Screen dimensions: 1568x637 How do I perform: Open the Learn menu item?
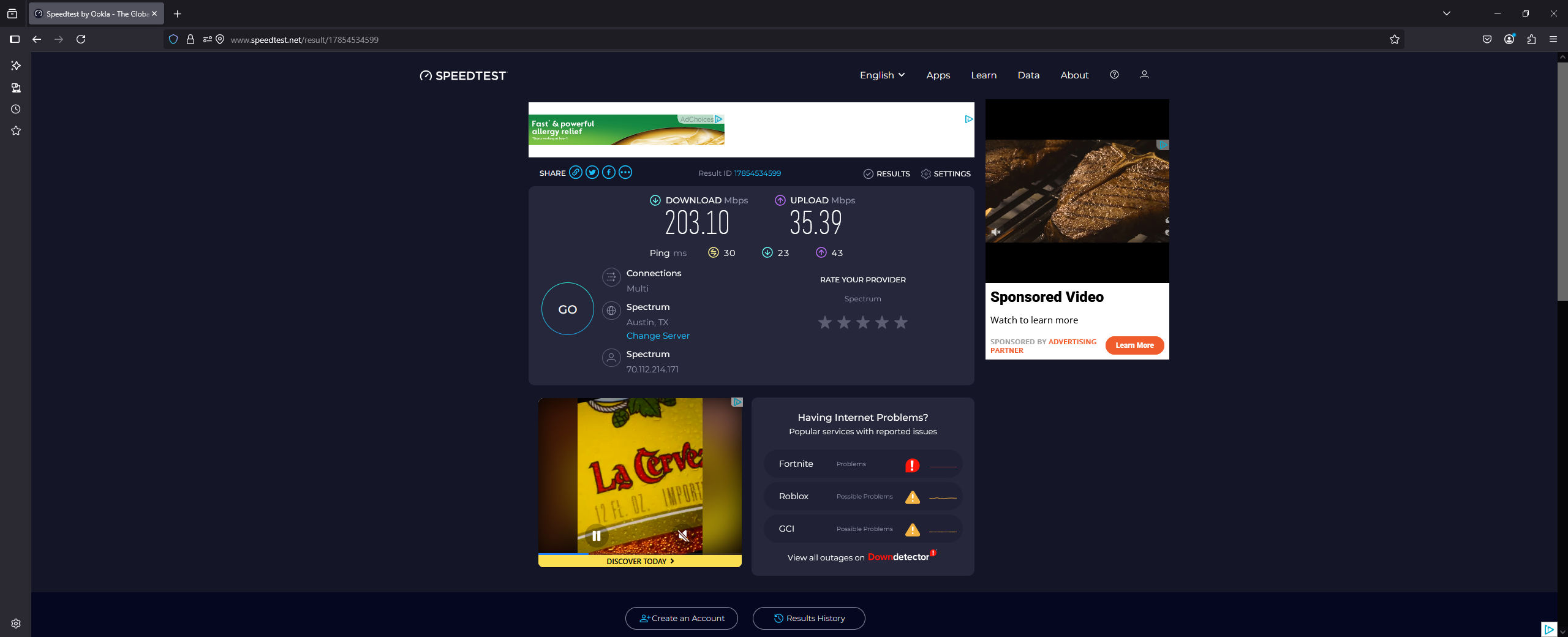tap(984, 75)
